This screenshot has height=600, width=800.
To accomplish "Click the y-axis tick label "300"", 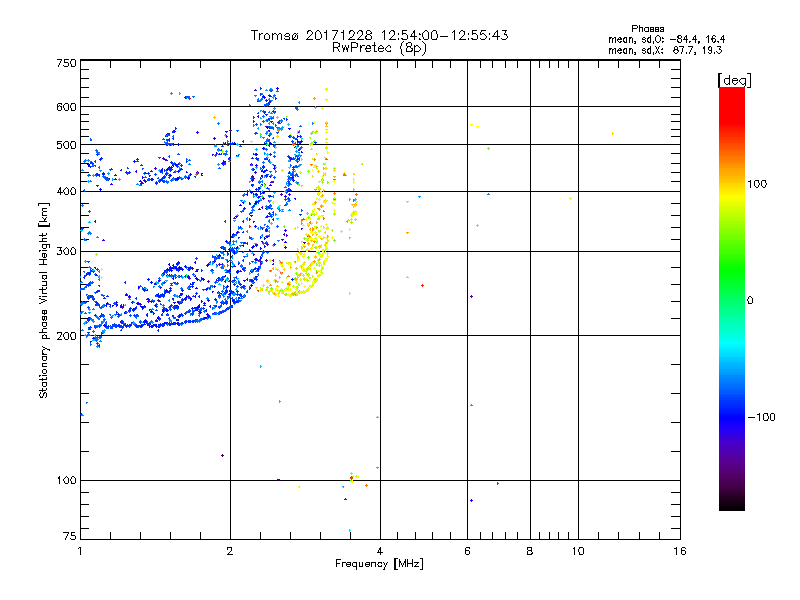I will pyautogui.click(x=66, y=252).
